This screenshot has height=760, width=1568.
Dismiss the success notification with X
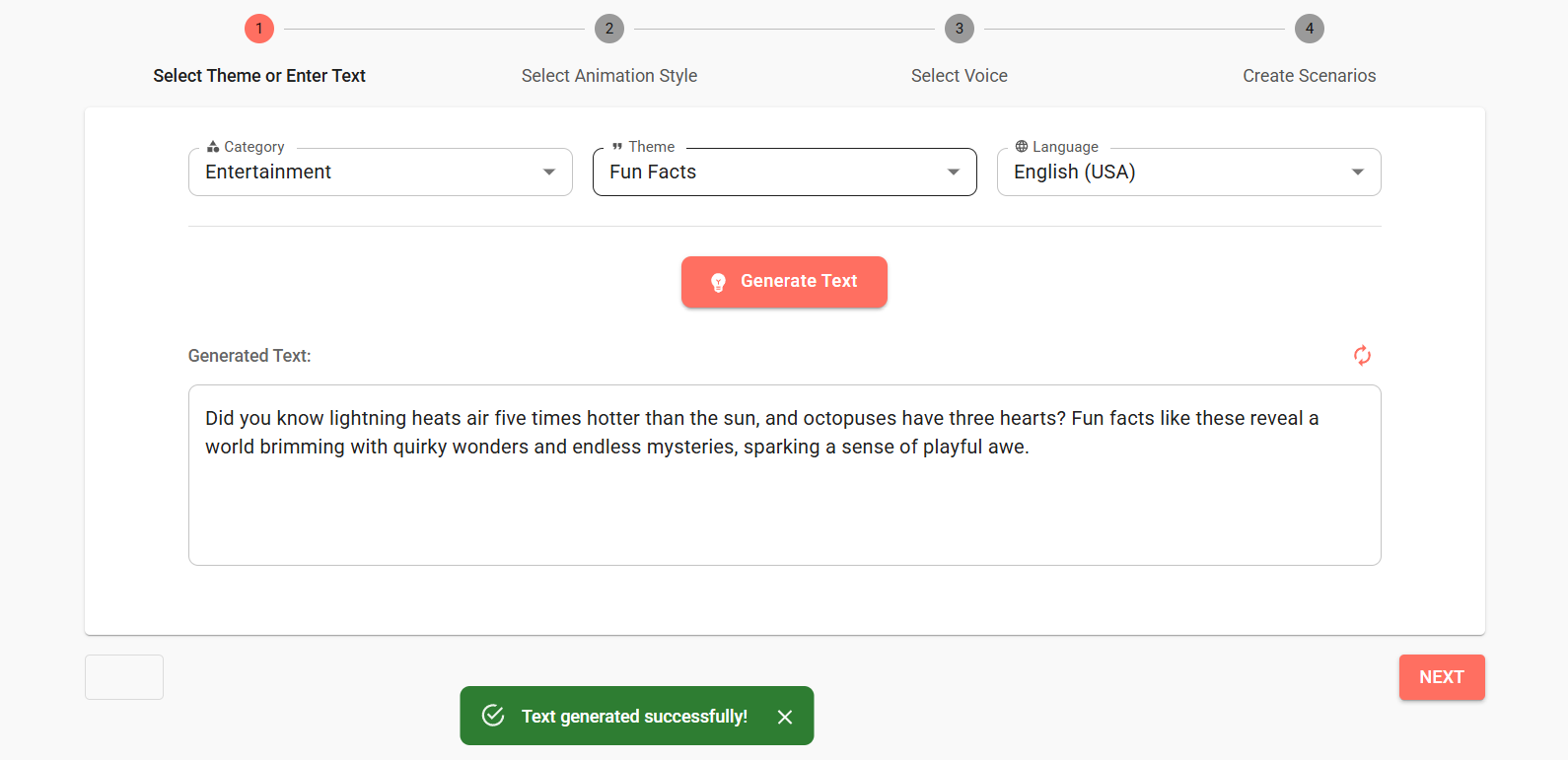coord(785,717)
